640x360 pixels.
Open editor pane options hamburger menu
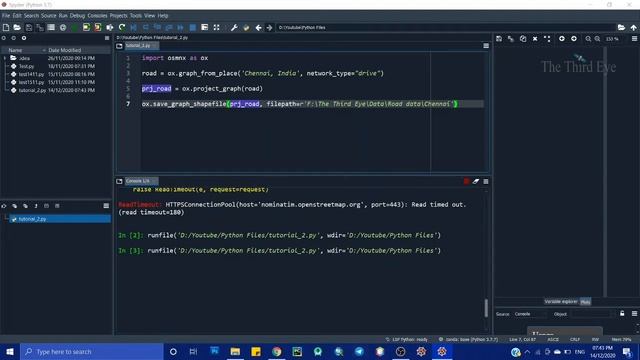(486, 46)
